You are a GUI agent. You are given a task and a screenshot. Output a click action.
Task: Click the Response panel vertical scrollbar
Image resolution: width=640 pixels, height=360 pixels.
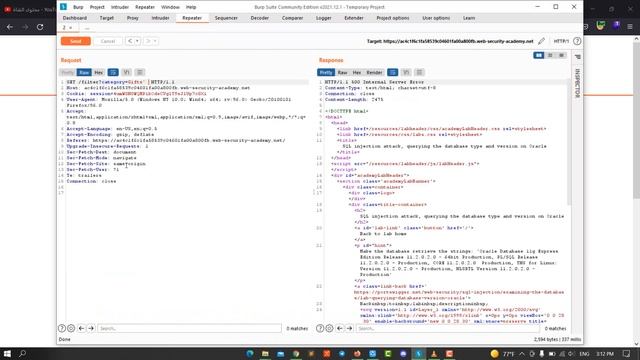pos(569,143)
